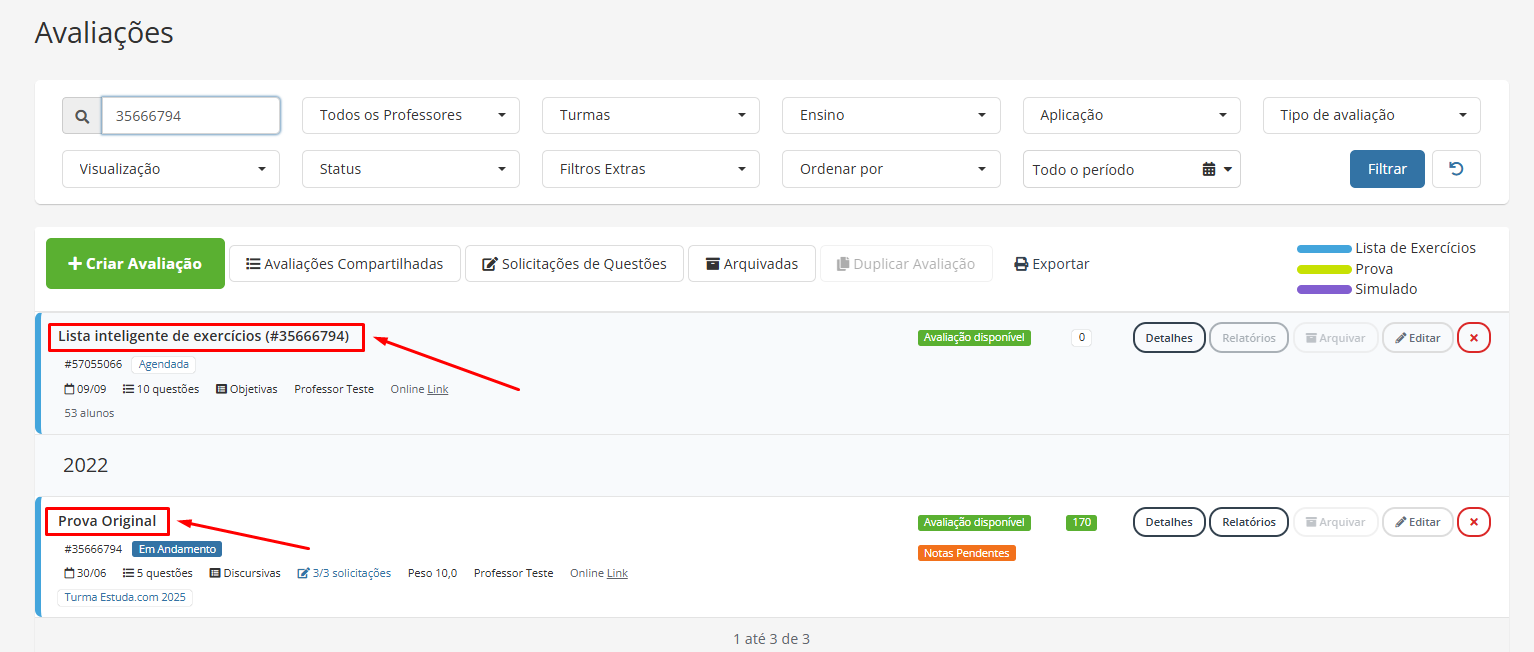This screenshot has width=1534, height=652.
Task: Click the Notas Pendentes orange badge
Action: coord(967,553)
